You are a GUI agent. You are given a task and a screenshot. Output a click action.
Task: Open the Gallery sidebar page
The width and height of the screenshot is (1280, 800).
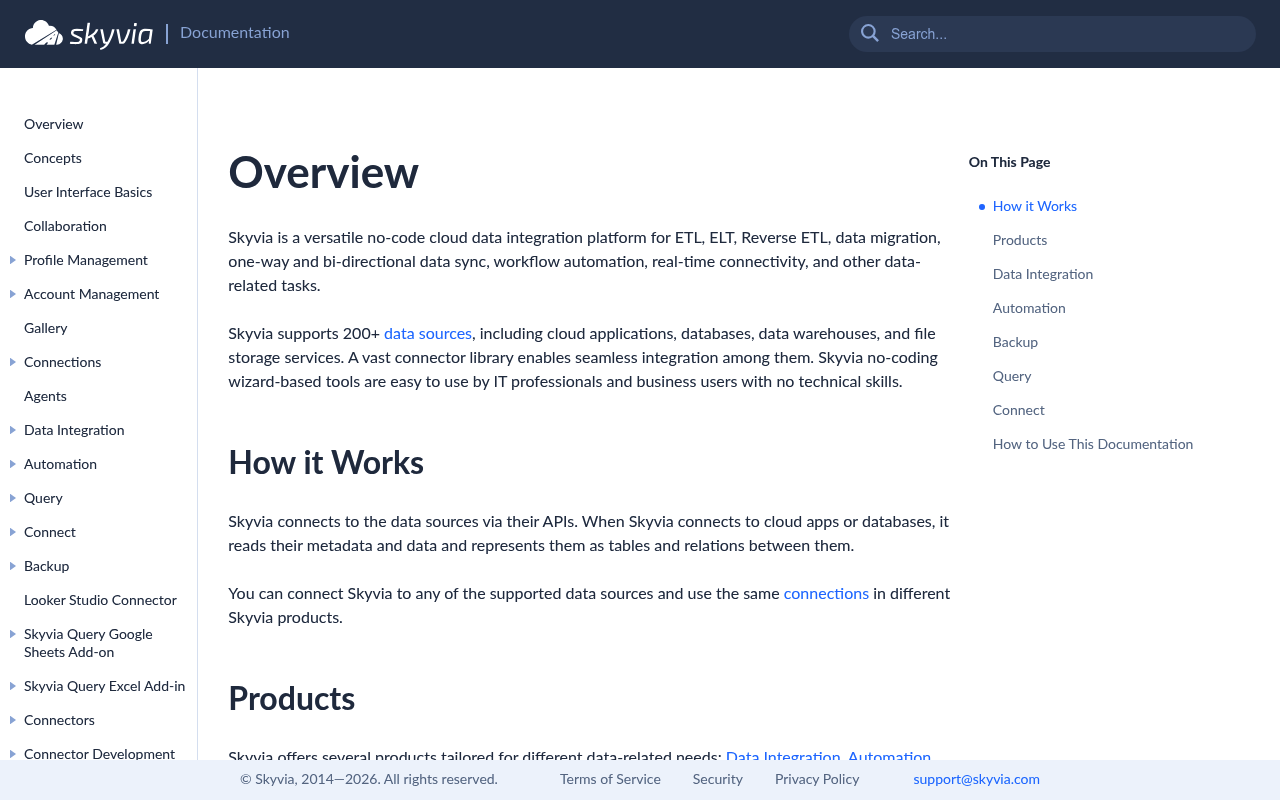click(46, 328)
